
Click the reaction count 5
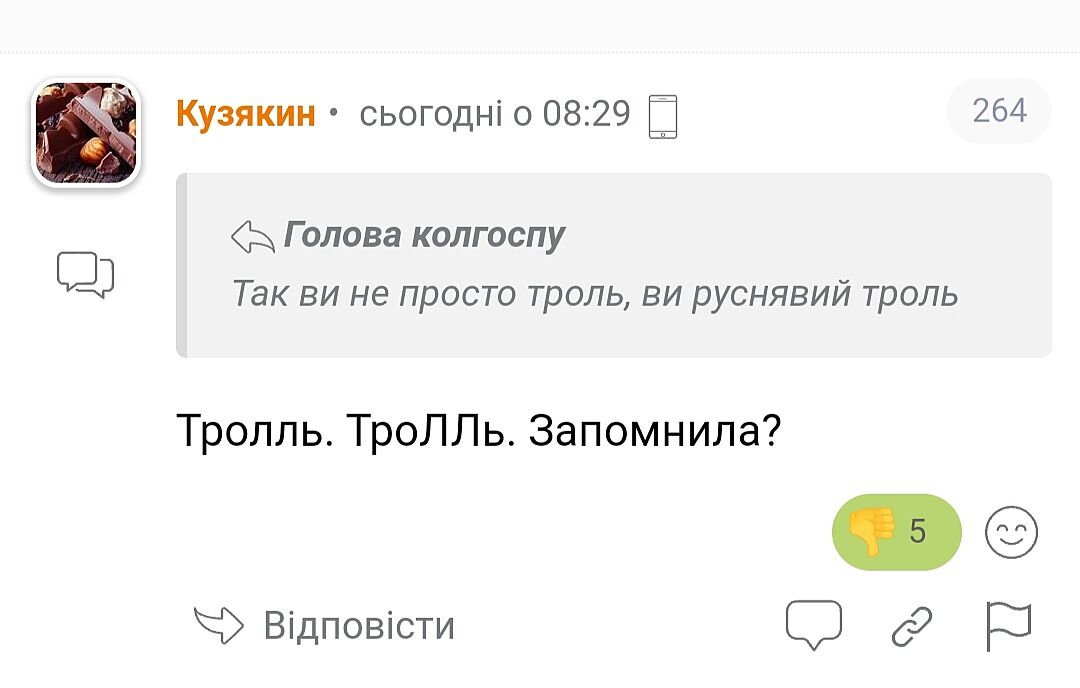click(918, 532)
